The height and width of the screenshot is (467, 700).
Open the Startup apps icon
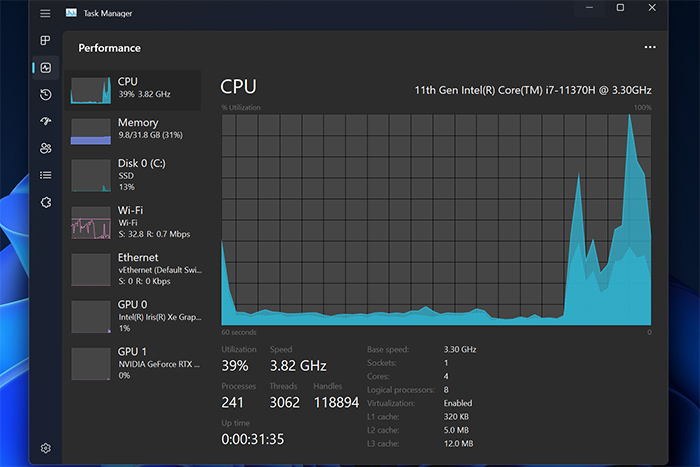(x=46, y=121)
